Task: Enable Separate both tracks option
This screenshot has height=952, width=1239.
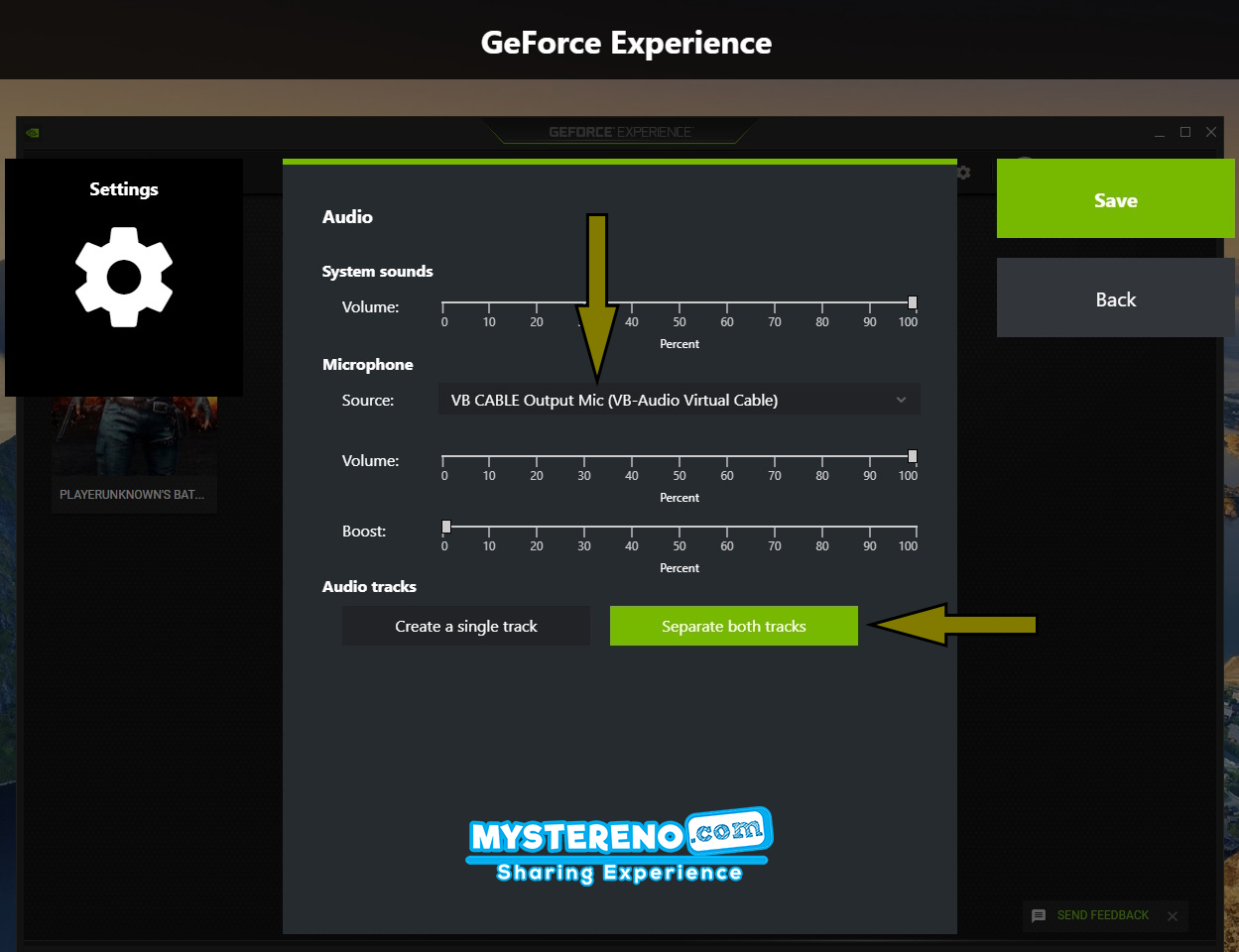Action: tap(733, 626)
